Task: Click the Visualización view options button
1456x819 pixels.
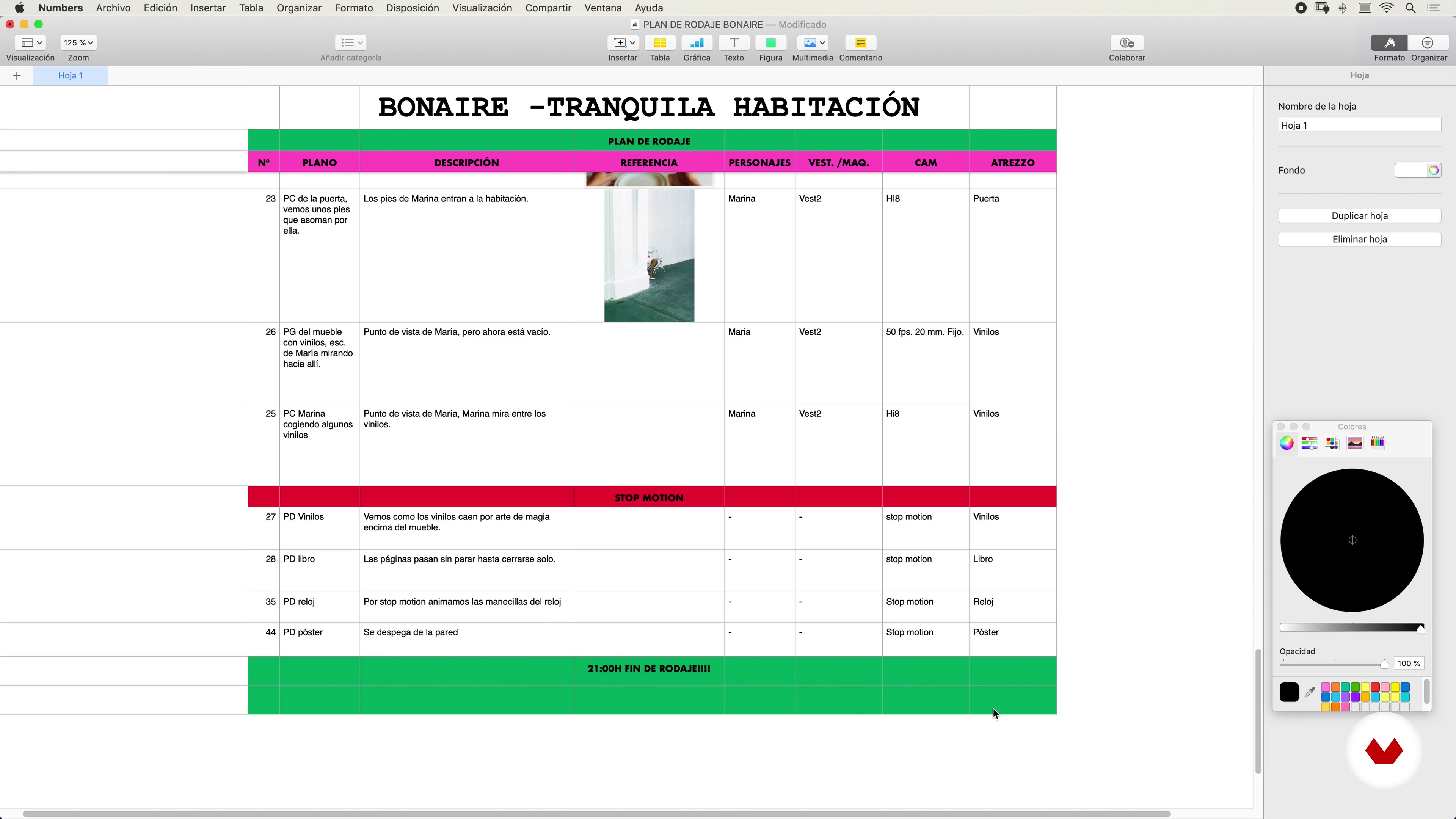Action: (x=30, y=43)
